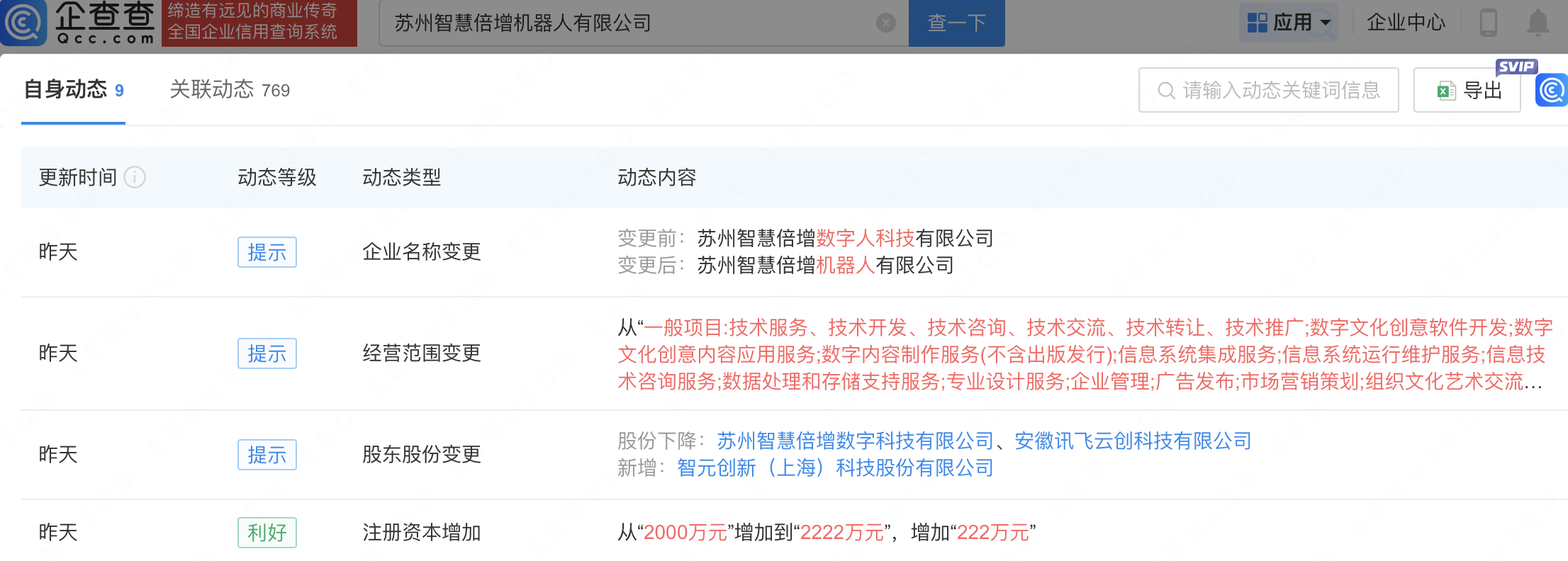Switch to the 自身动态 tab
The height and width of the screenshot is (561, 1568).
(74, 90)
